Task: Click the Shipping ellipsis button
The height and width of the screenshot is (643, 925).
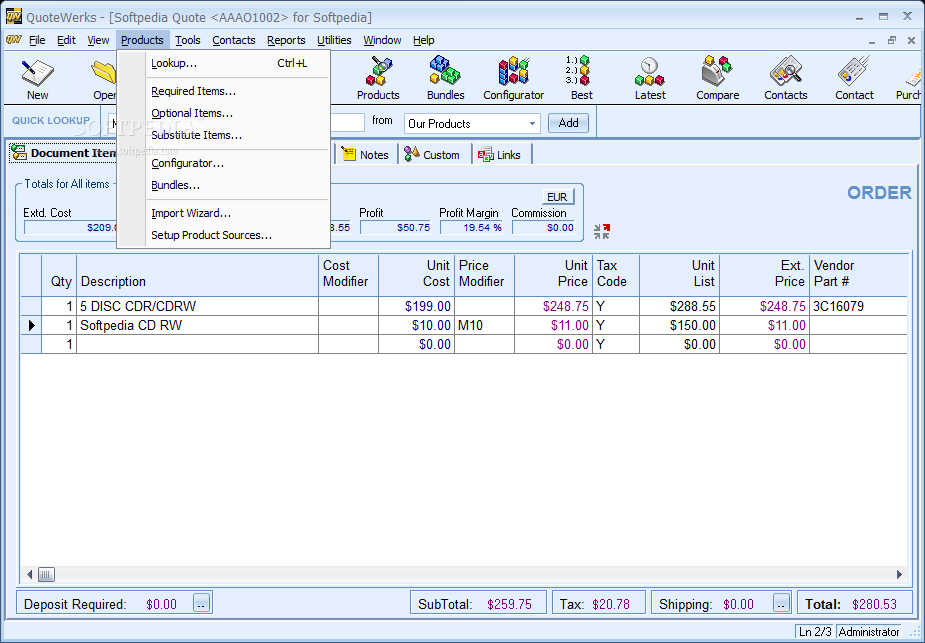Action: [781, 603]
